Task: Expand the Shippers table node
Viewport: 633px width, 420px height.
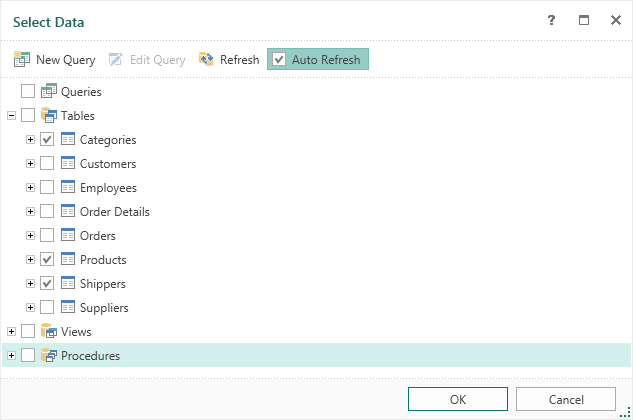Action: tap(31, 284)
